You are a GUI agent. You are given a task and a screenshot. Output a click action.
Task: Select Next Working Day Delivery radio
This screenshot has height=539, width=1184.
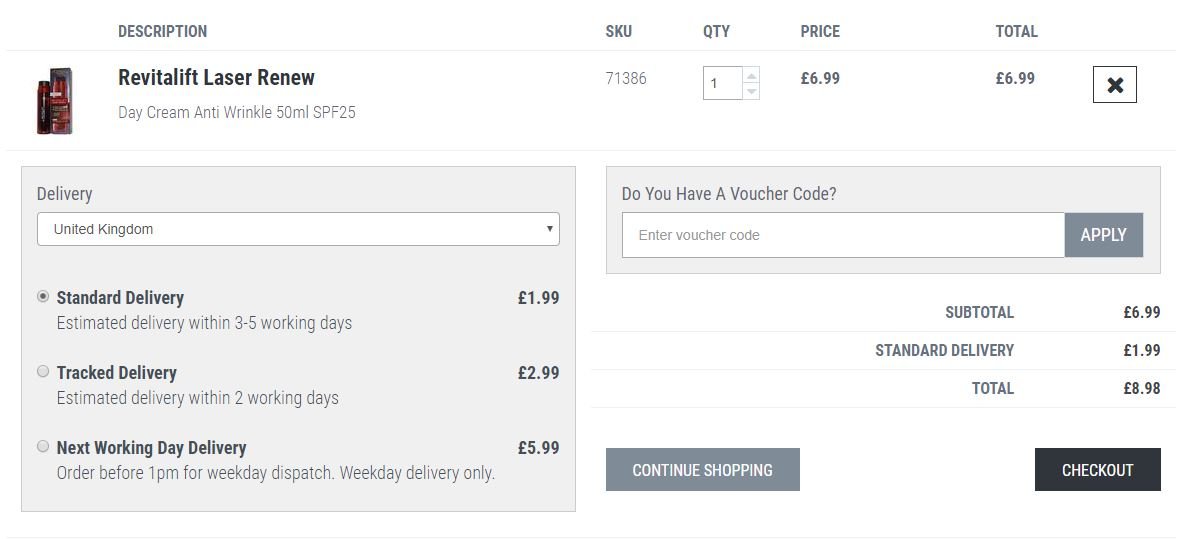tap(43, 446)
